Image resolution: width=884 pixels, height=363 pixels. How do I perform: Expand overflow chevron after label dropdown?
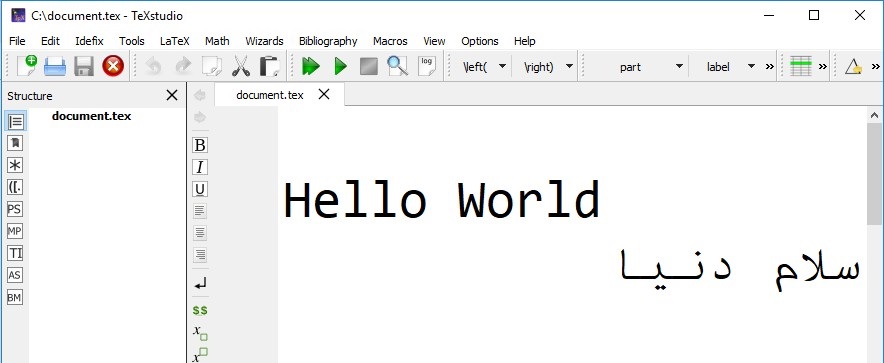pyautogui.click(x=770, y=67)
